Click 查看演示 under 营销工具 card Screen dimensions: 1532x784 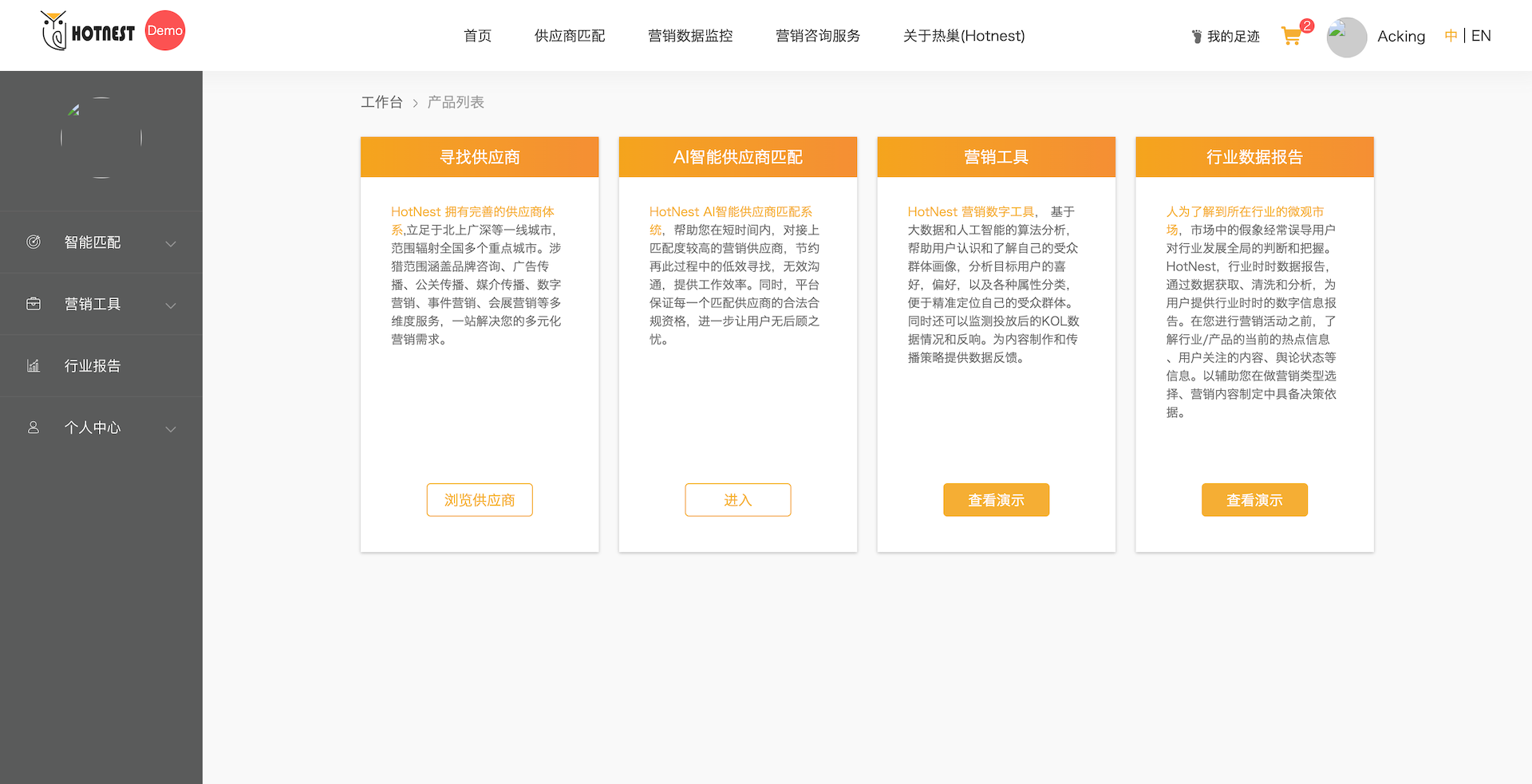(x=996, y=500)
